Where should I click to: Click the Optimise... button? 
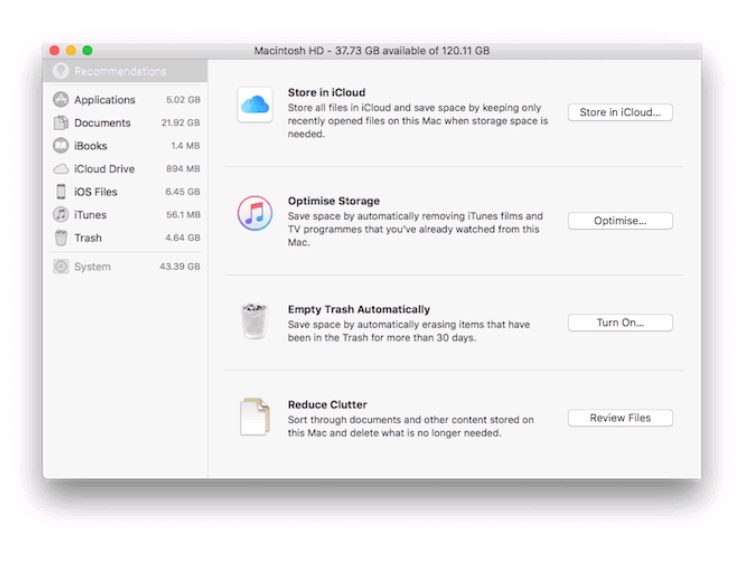[620, 221]
